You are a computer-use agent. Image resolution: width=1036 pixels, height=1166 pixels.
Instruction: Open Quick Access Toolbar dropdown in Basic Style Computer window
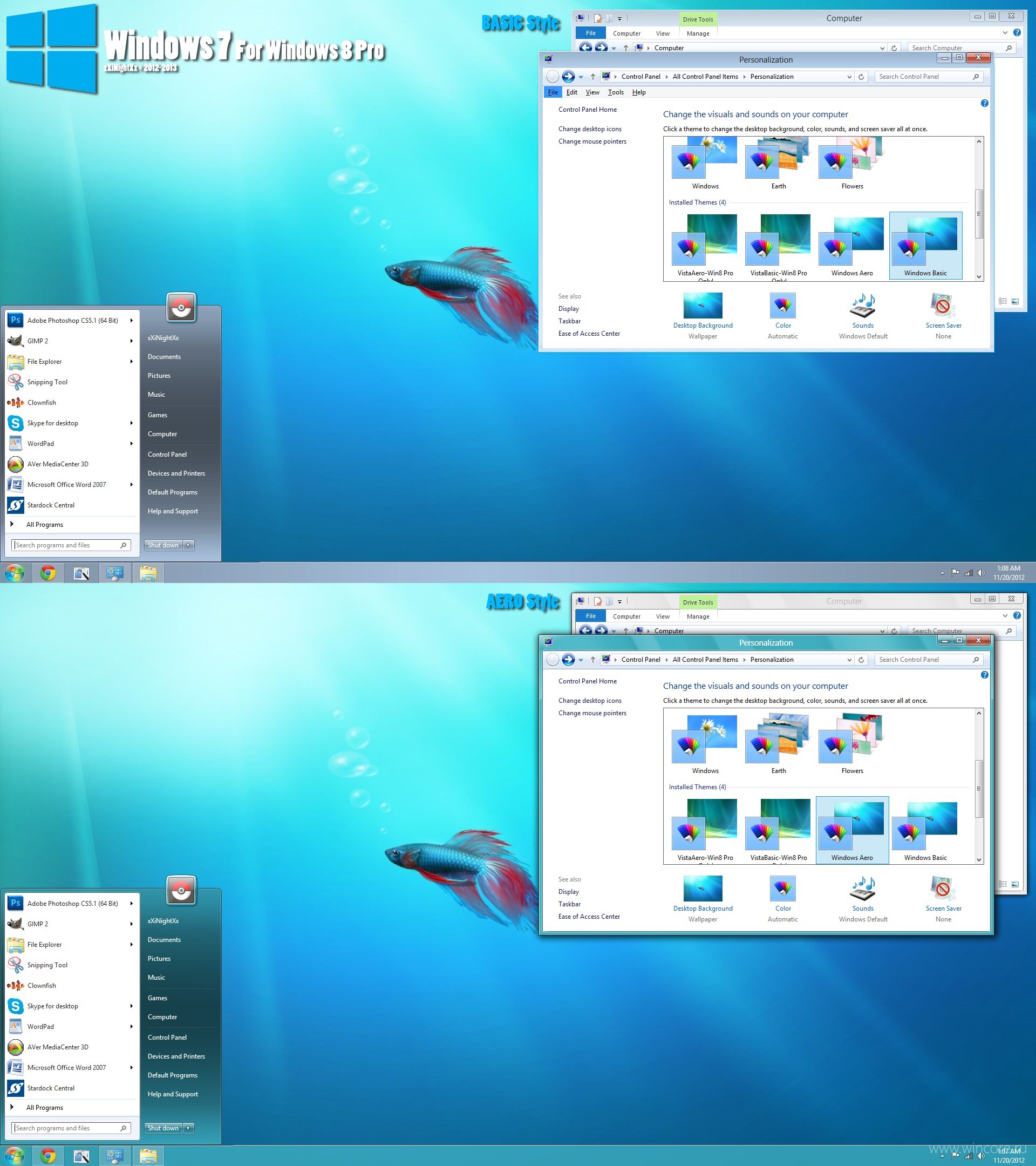click(x=620, y=19)
